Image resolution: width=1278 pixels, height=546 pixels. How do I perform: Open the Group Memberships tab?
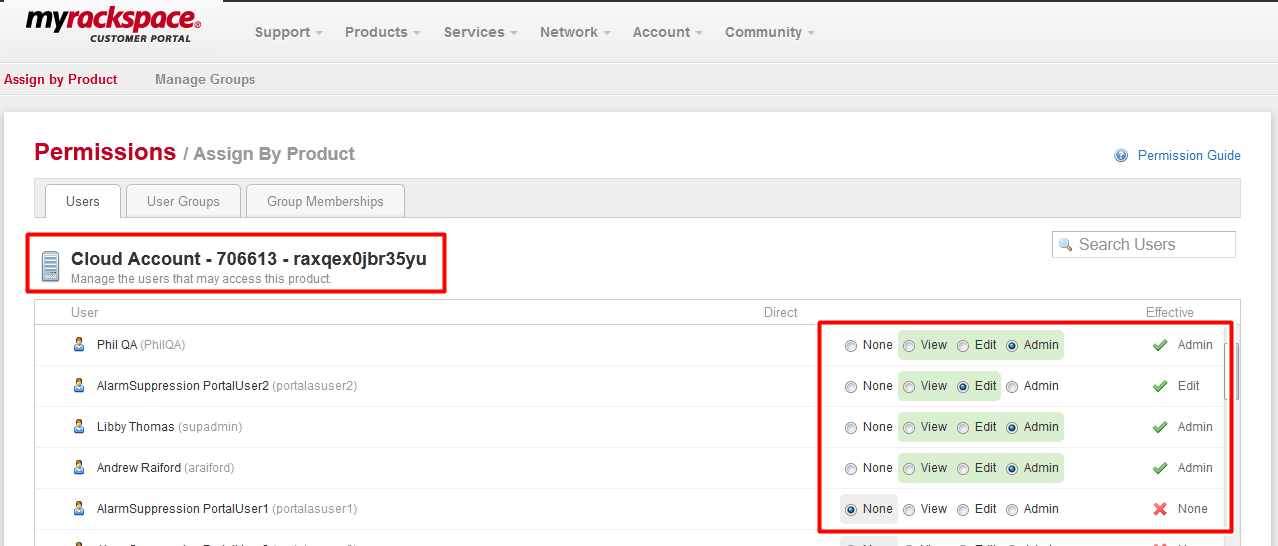[x=325, y=201]
